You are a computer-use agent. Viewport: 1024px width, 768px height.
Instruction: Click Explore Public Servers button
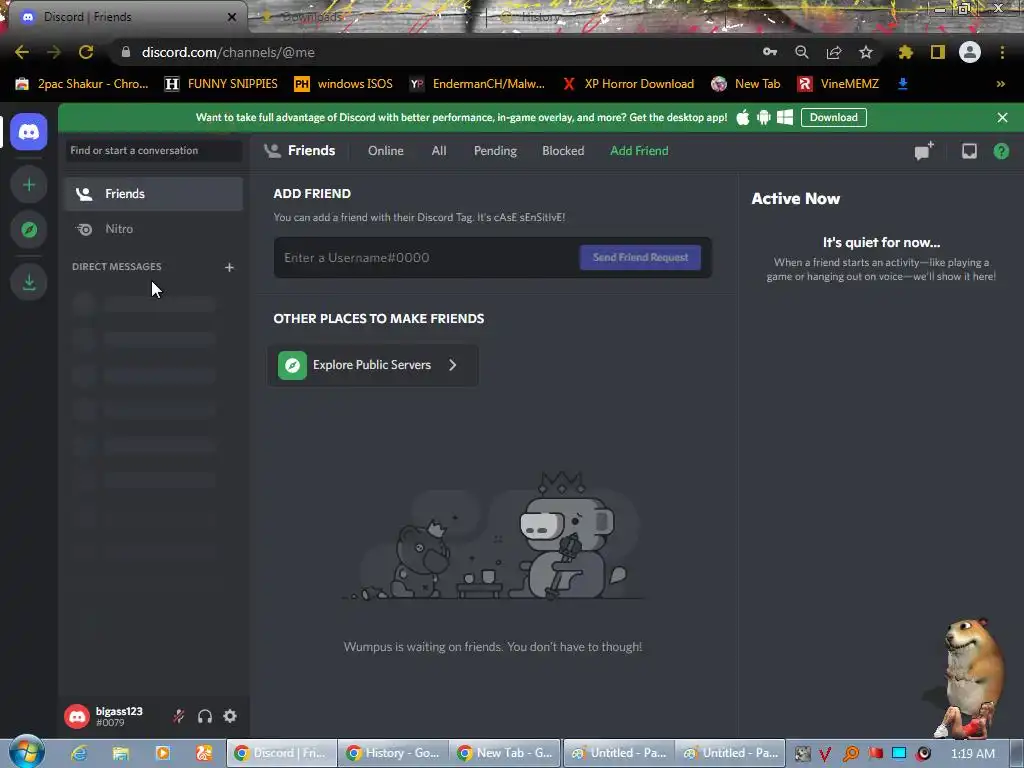click(x=372, y=365)
